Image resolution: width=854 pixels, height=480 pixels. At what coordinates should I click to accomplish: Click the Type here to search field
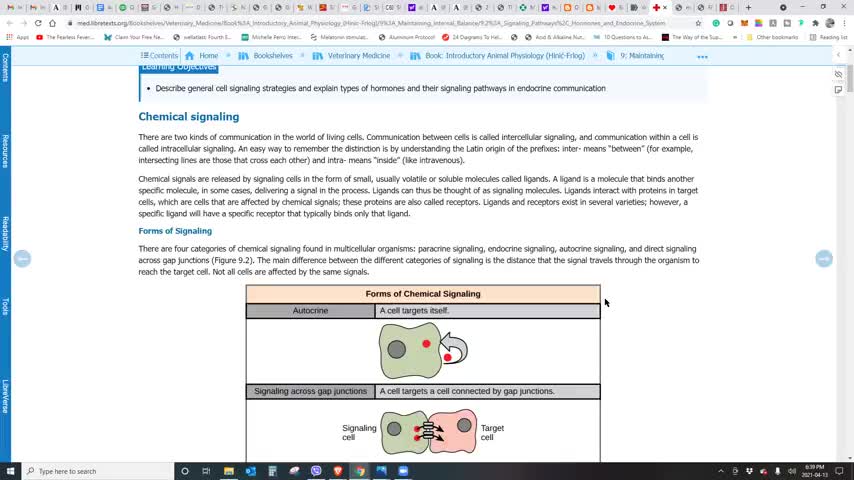[x=98, y=471]
